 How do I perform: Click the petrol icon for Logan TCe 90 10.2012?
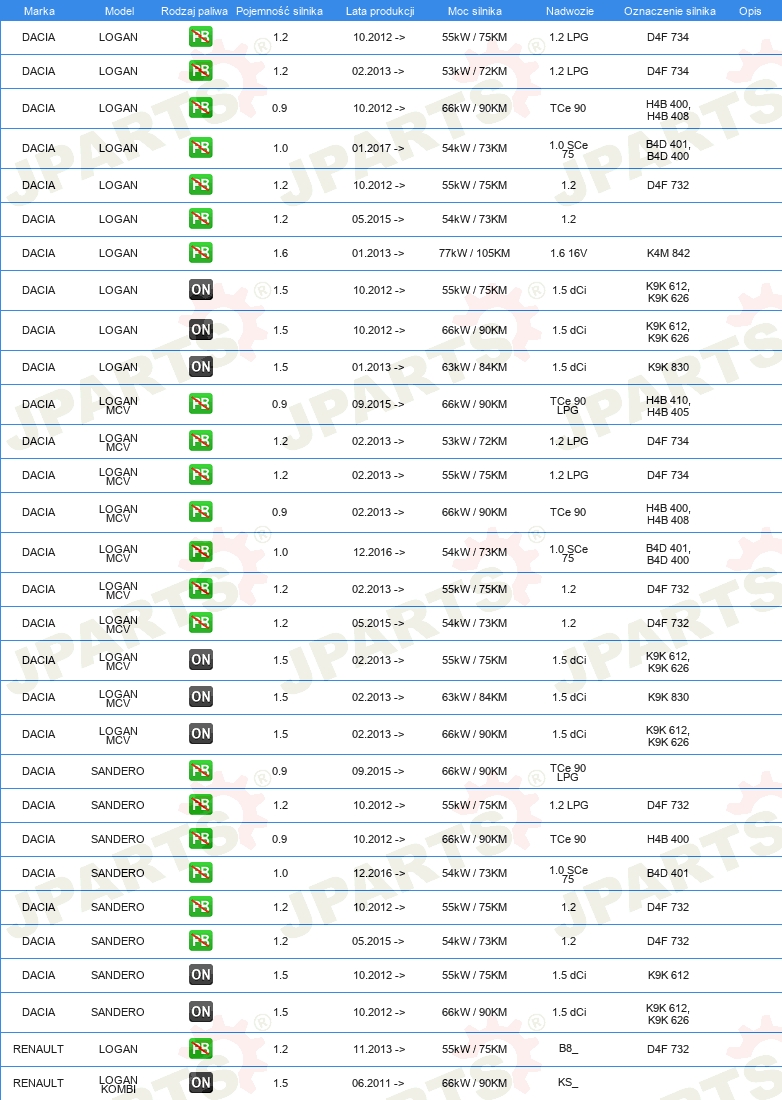201,108
